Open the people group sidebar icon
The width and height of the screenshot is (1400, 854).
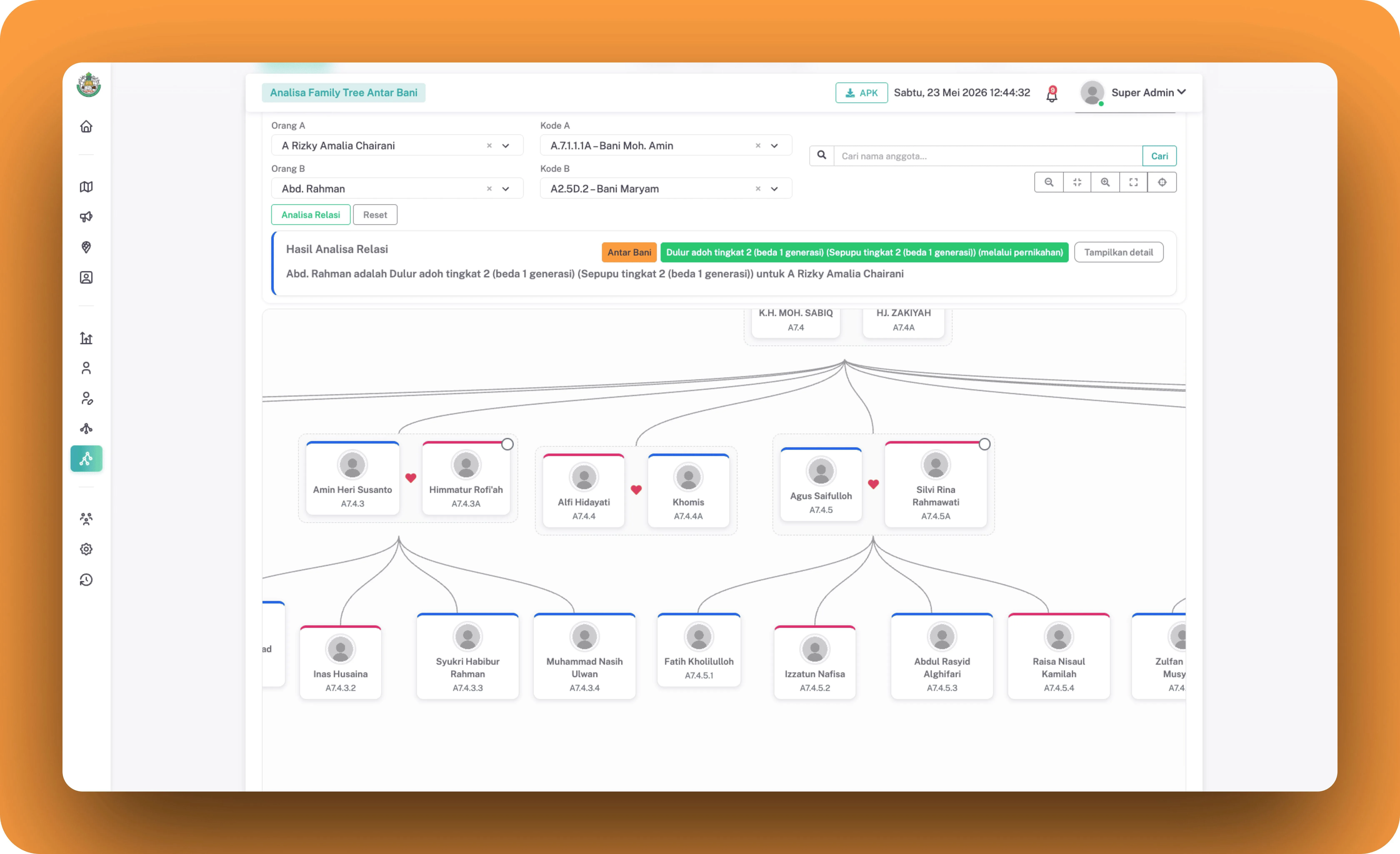pyautogui.click(x=86, y=519)
